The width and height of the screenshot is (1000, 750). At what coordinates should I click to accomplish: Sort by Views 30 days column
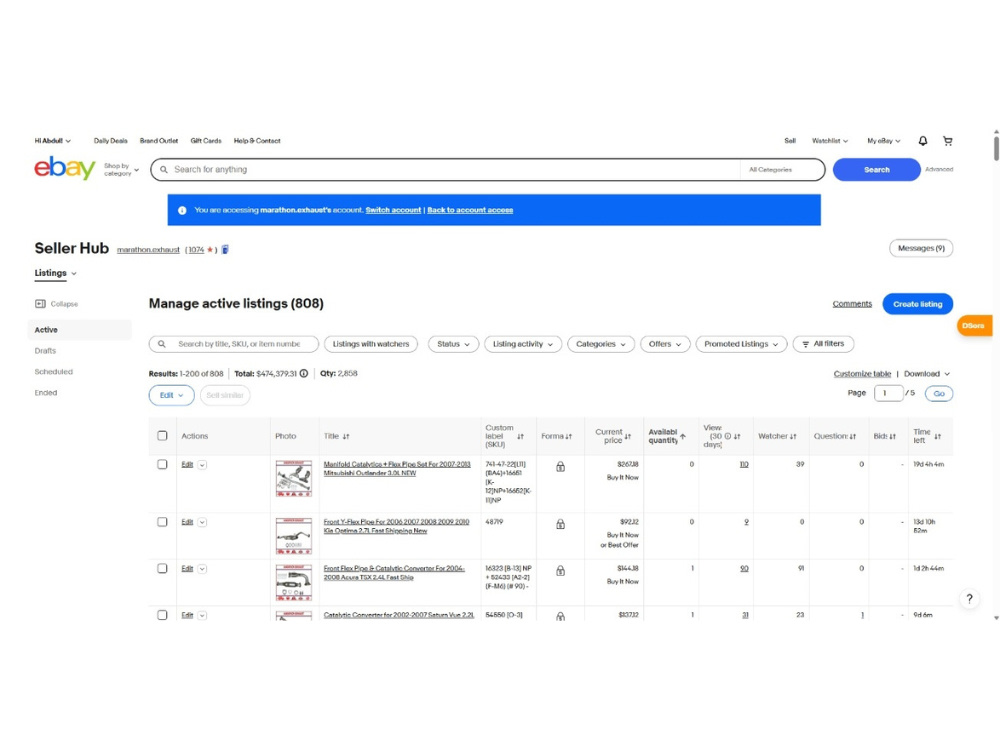pos(737,436)
